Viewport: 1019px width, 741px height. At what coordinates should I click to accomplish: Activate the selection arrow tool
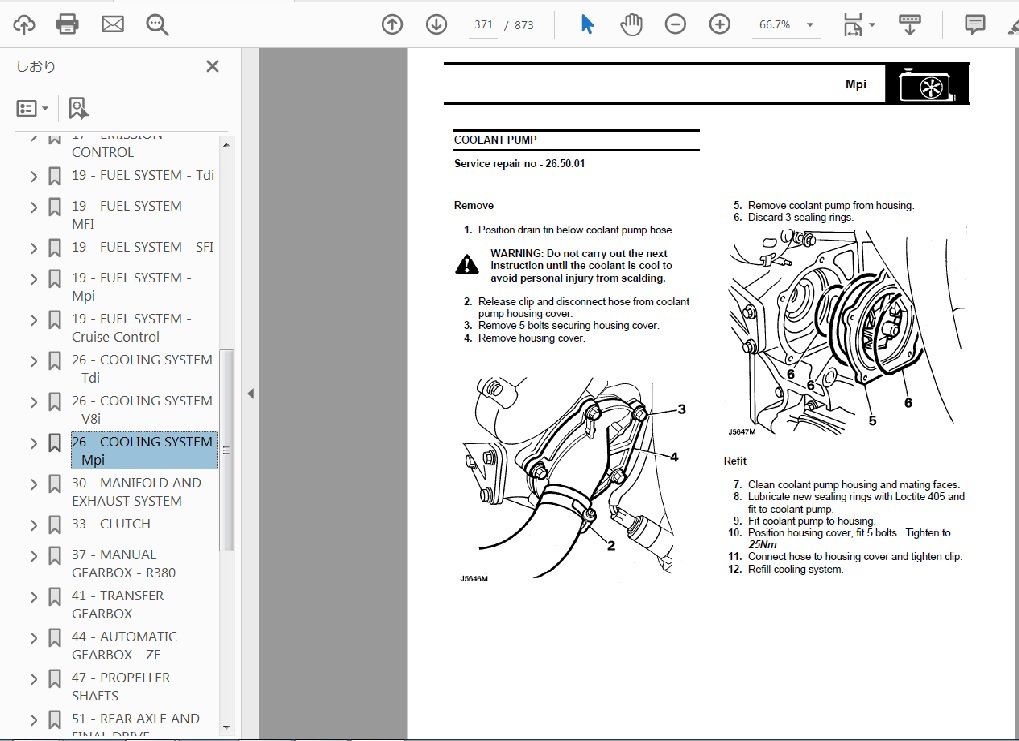pos(587,25)
